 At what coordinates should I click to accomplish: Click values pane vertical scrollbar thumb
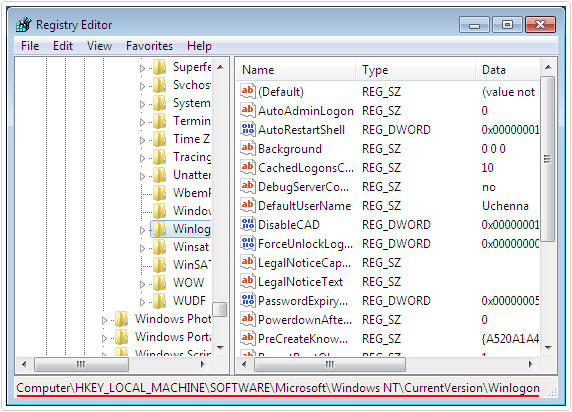pos(548,159)
